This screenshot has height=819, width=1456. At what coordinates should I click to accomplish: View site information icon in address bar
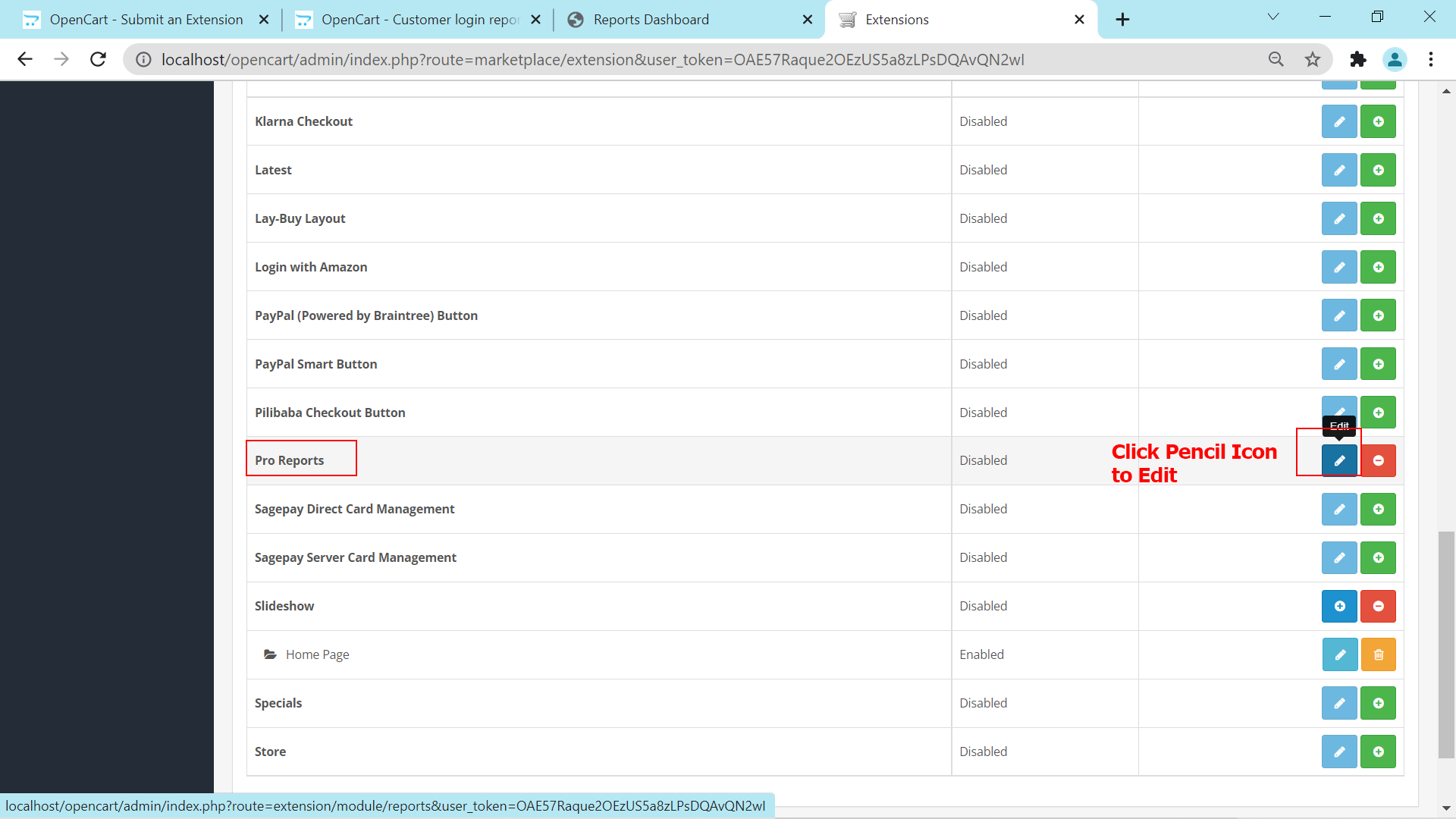[x=143, y=59]
